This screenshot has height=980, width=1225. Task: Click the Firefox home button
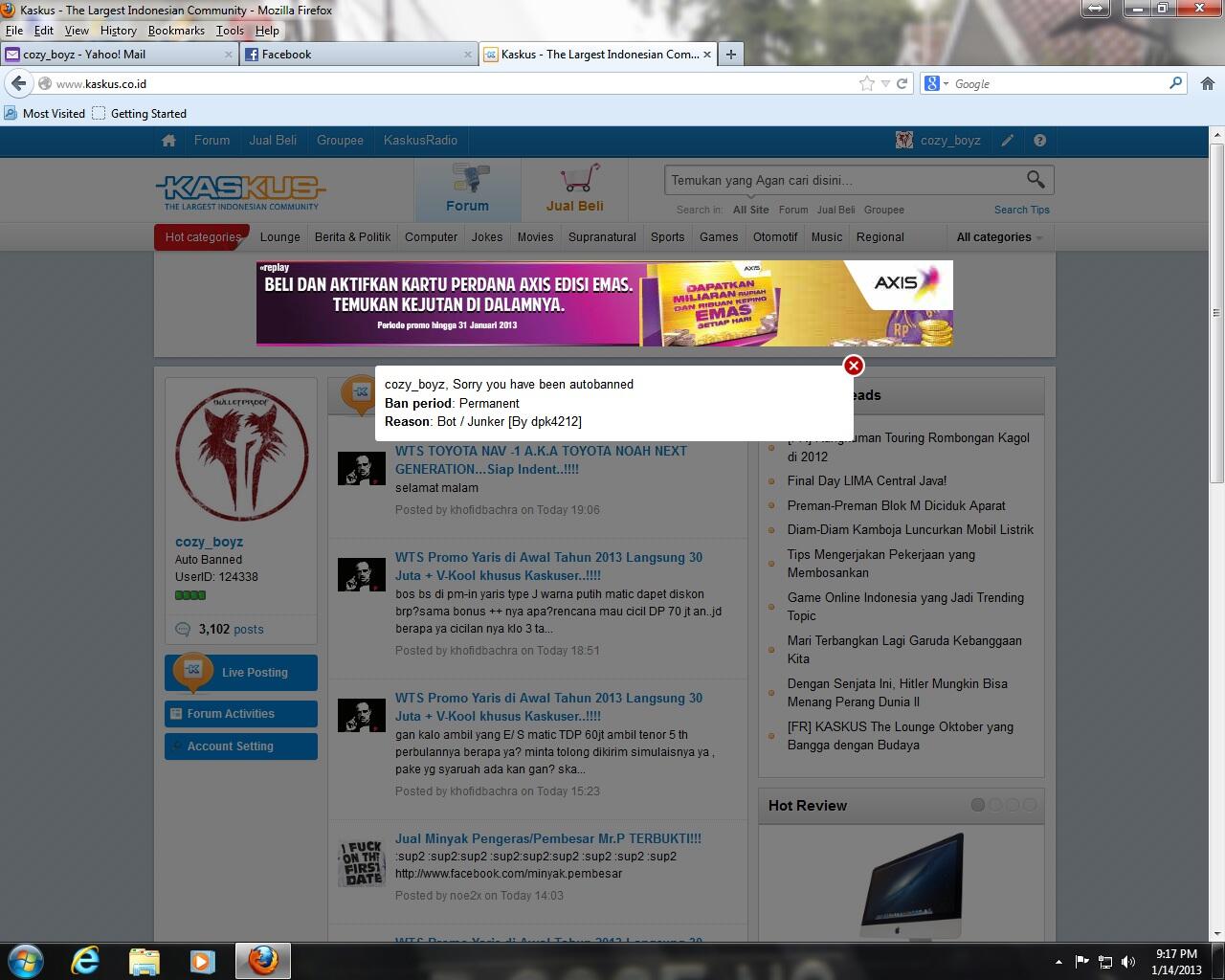1208,83
